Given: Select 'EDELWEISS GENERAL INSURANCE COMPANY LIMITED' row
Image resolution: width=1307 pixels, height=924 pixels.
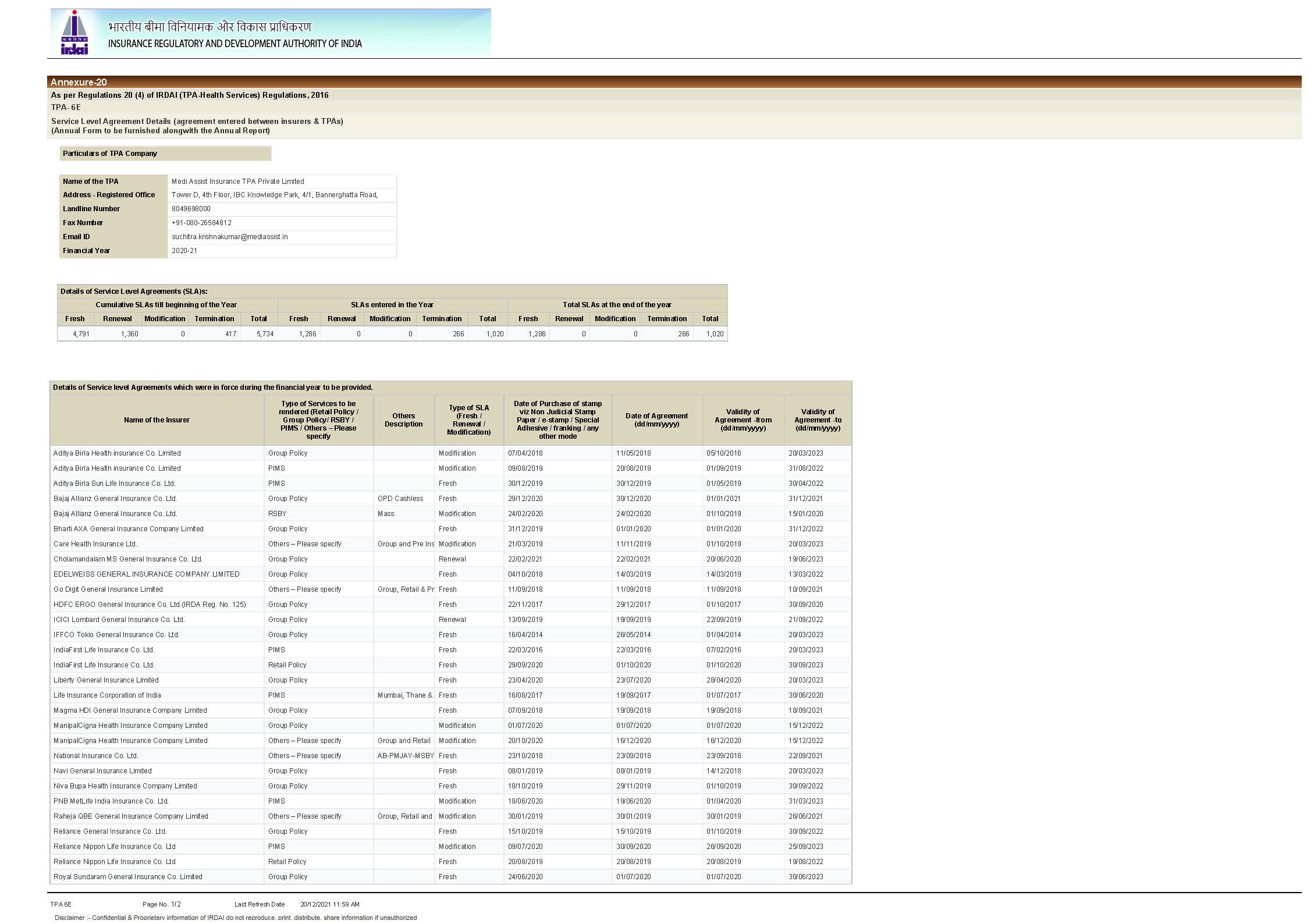Looking at the screenshot, I should [450, 574].
